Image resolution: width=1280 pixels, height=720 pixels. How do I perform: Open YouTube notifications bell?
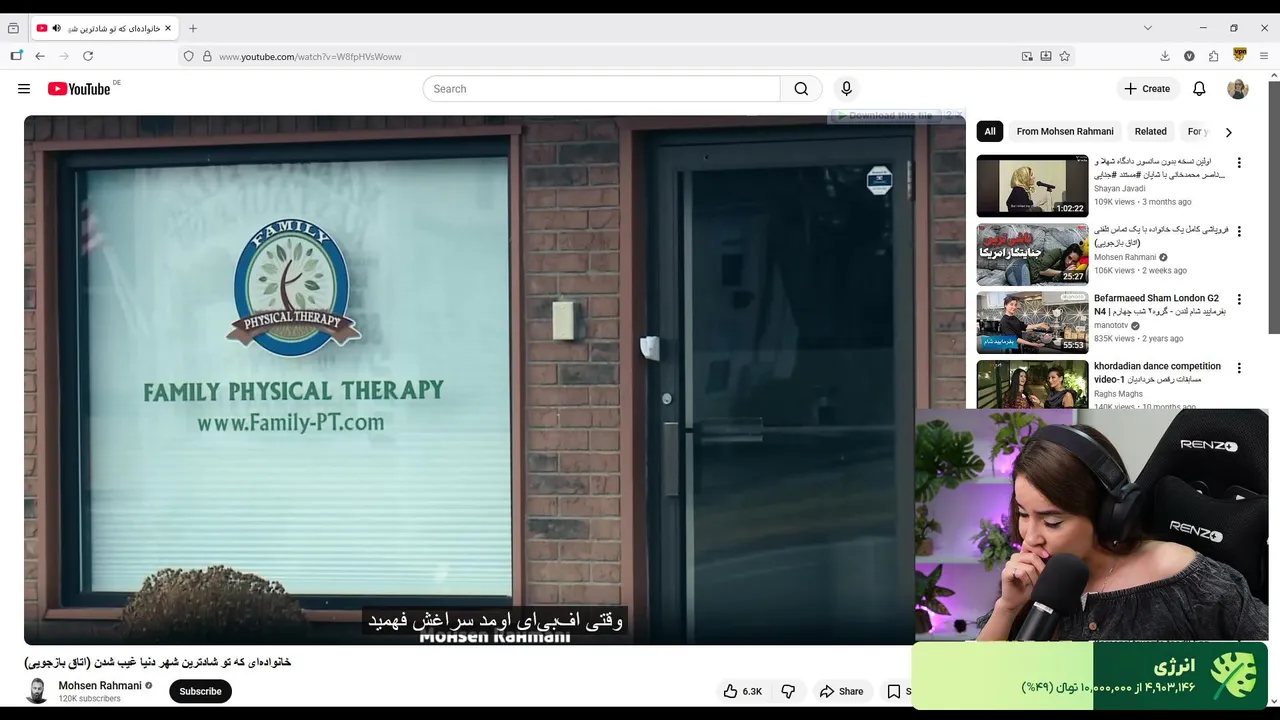(1199, 89)
